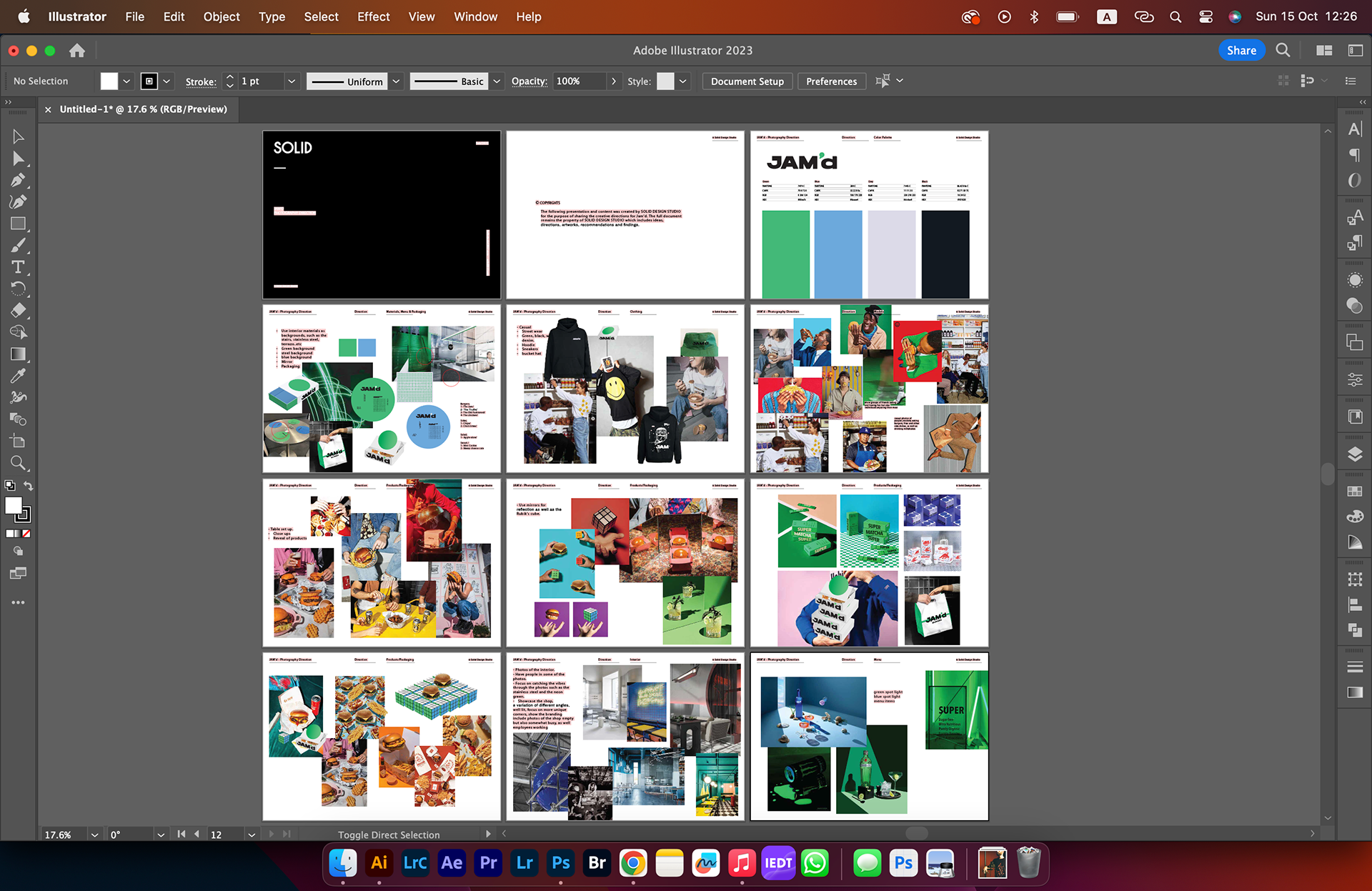
Task: Click the Document Setup button
Action: tap(747, 81)
